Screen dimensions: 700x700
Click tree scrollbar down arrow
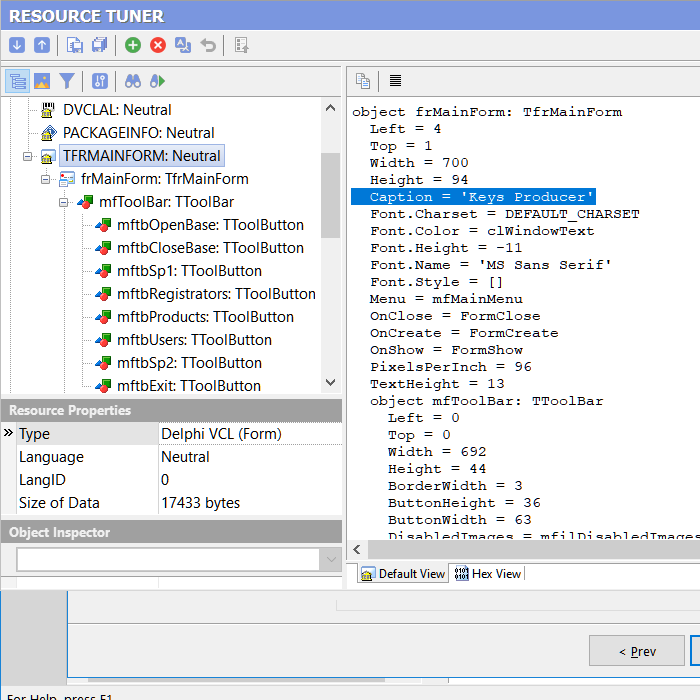click(330, 382)
